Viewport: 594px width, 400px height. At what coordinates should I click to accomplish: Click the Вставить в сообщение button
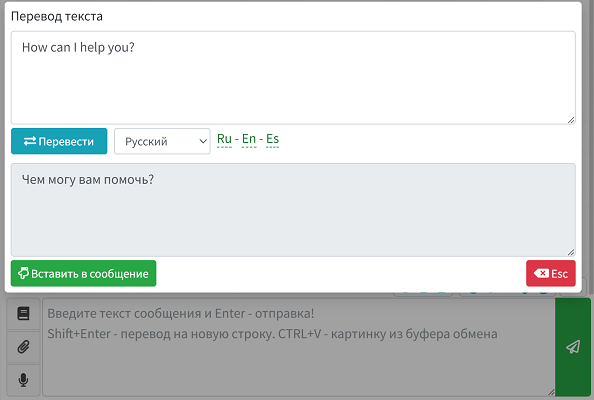coord(83,273)
